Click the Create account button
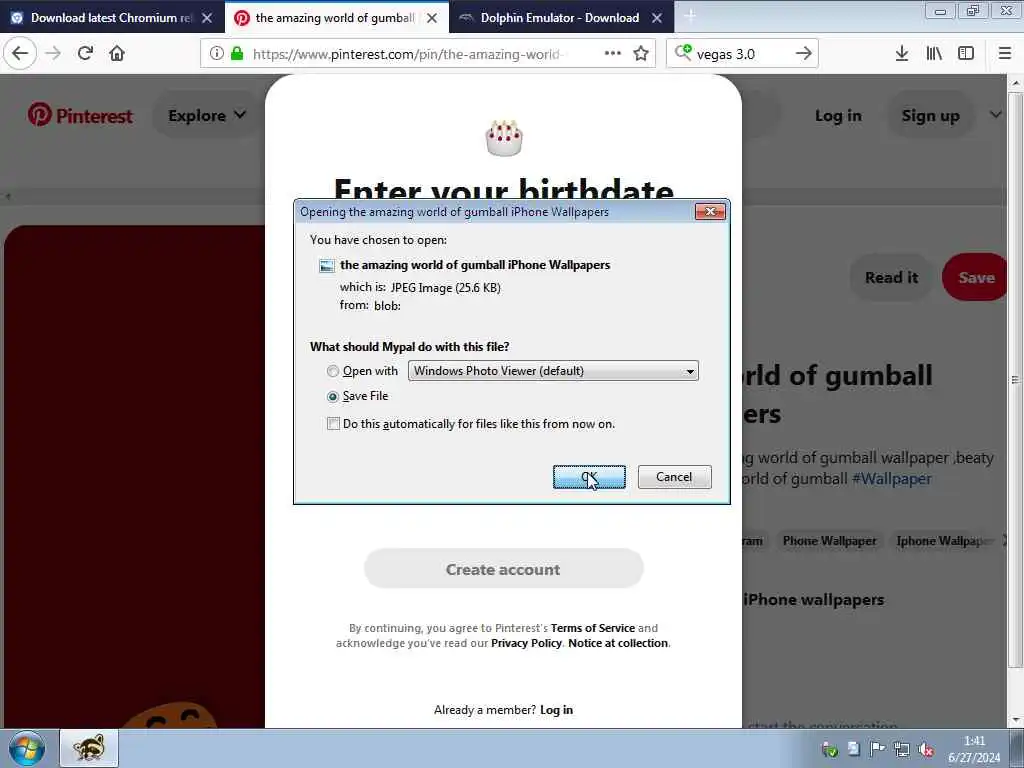The image size is (1024, 768). click(504, 569)
